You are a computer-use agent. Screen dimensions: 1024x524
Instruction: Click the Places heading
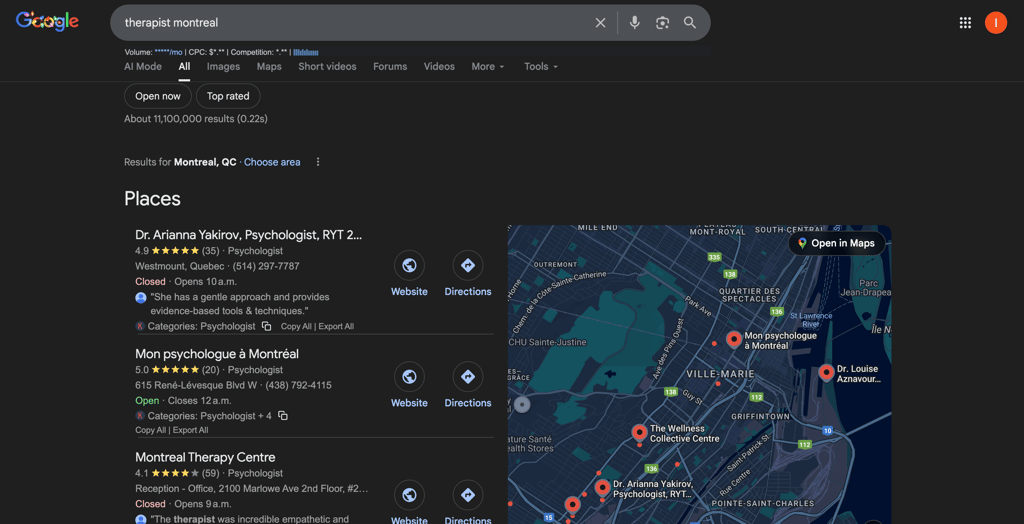[152, 199]
